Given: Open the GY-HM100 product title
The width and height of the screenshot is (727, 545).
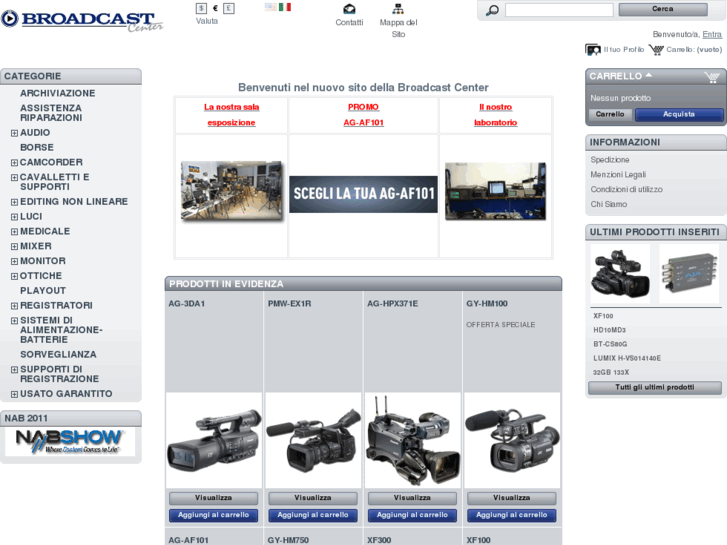Looking at the screenshot, I should (x=487, y=304).
